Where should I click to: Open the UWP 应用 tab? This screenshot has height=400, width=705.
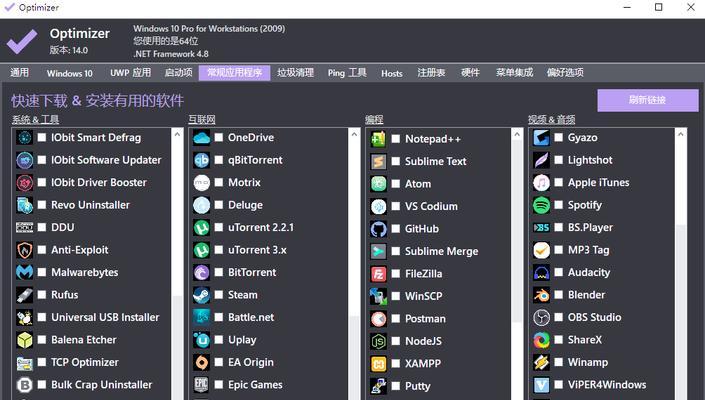[130, 73]
